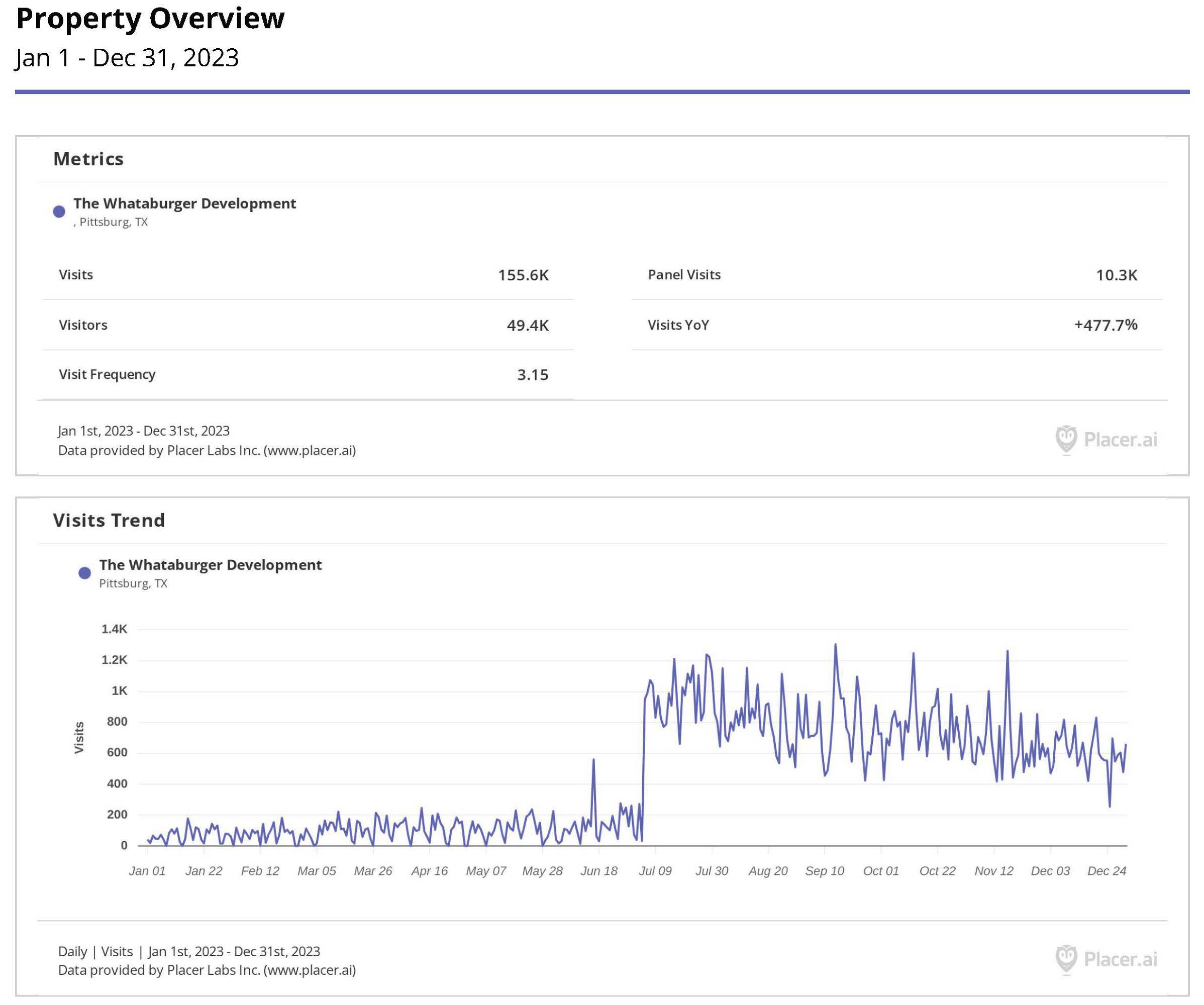Screen dimensions: 1204x1005
Task: Click the Visit Frequency row label
Action: 107,374
